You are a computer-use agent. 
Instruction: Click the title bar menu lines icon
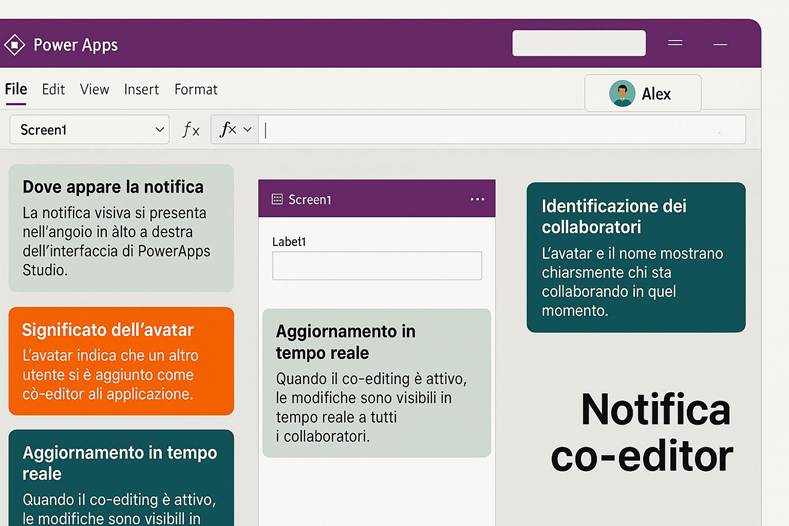click(675, 43)
